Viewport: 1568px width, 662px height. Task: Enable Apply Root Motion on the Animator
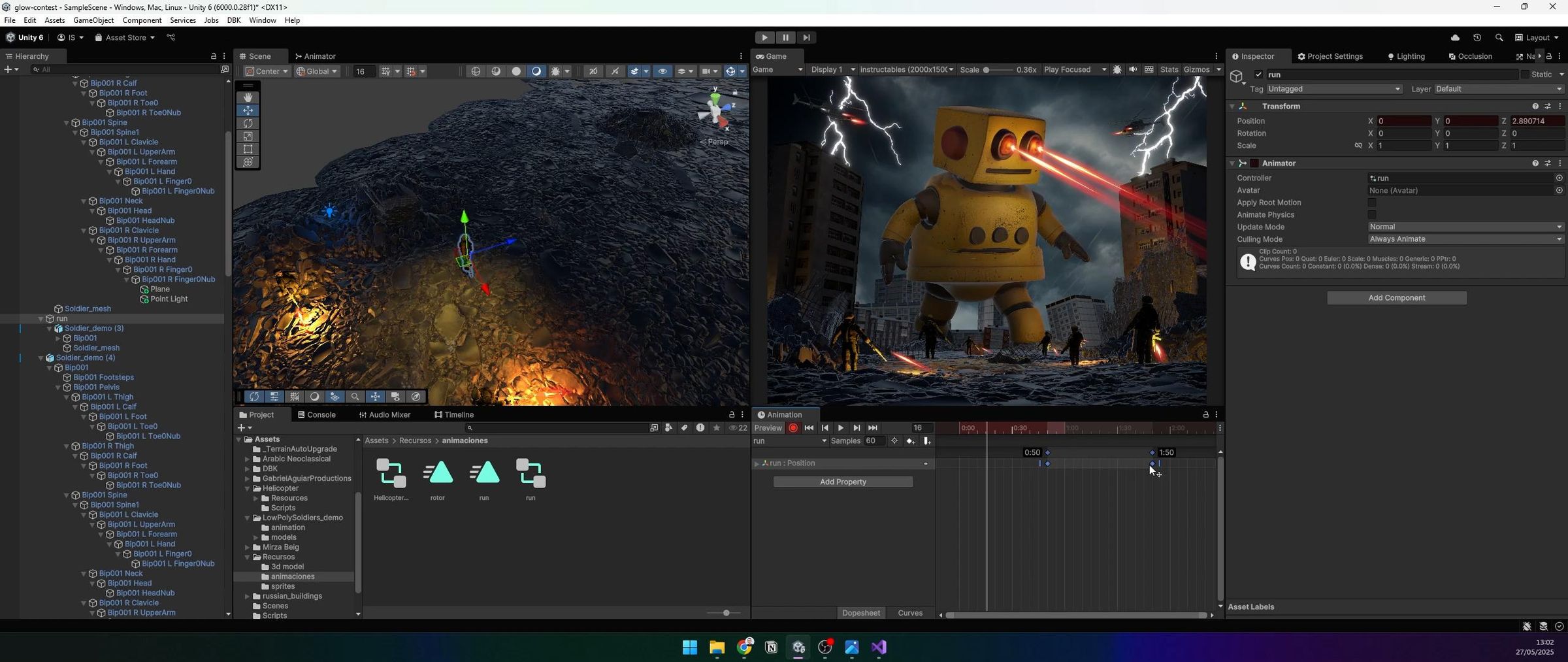coord(1372,203)
